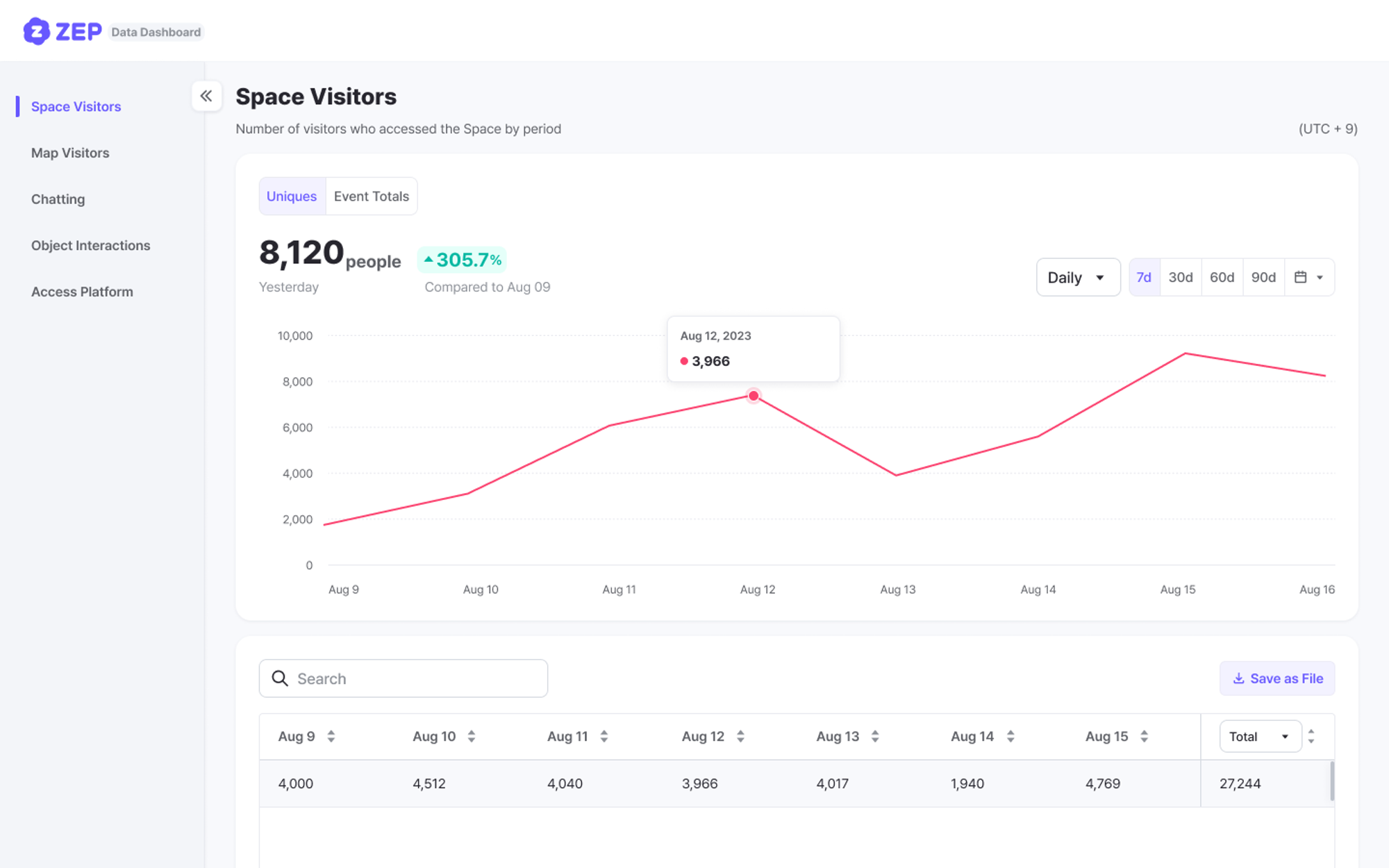
Task: Collapse the sidebar with the double-chevron icon
Action: tap(206, 96)
